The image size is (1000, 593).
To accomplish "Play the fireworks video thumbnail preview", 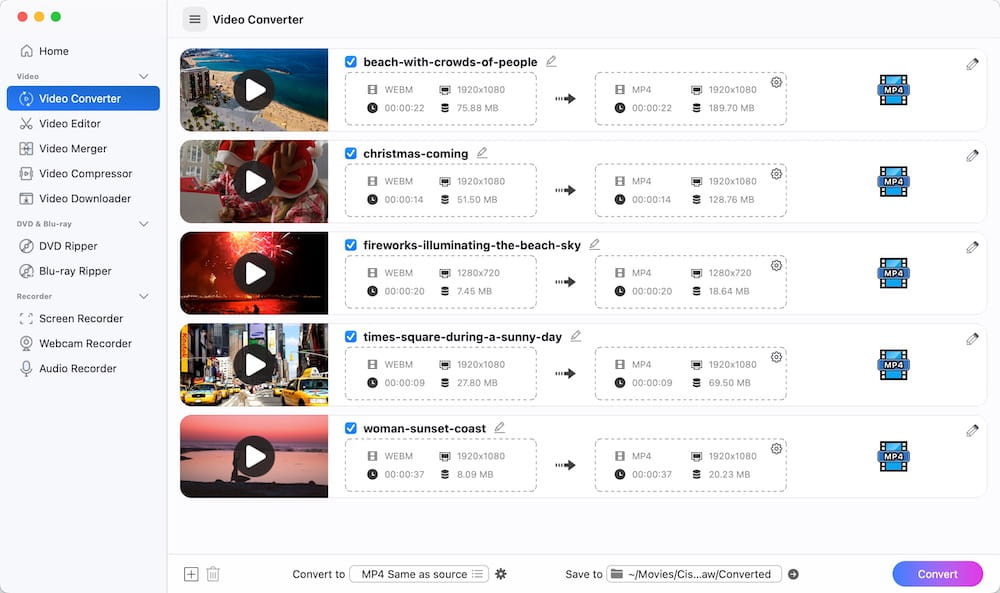I will tap(254, 273).
